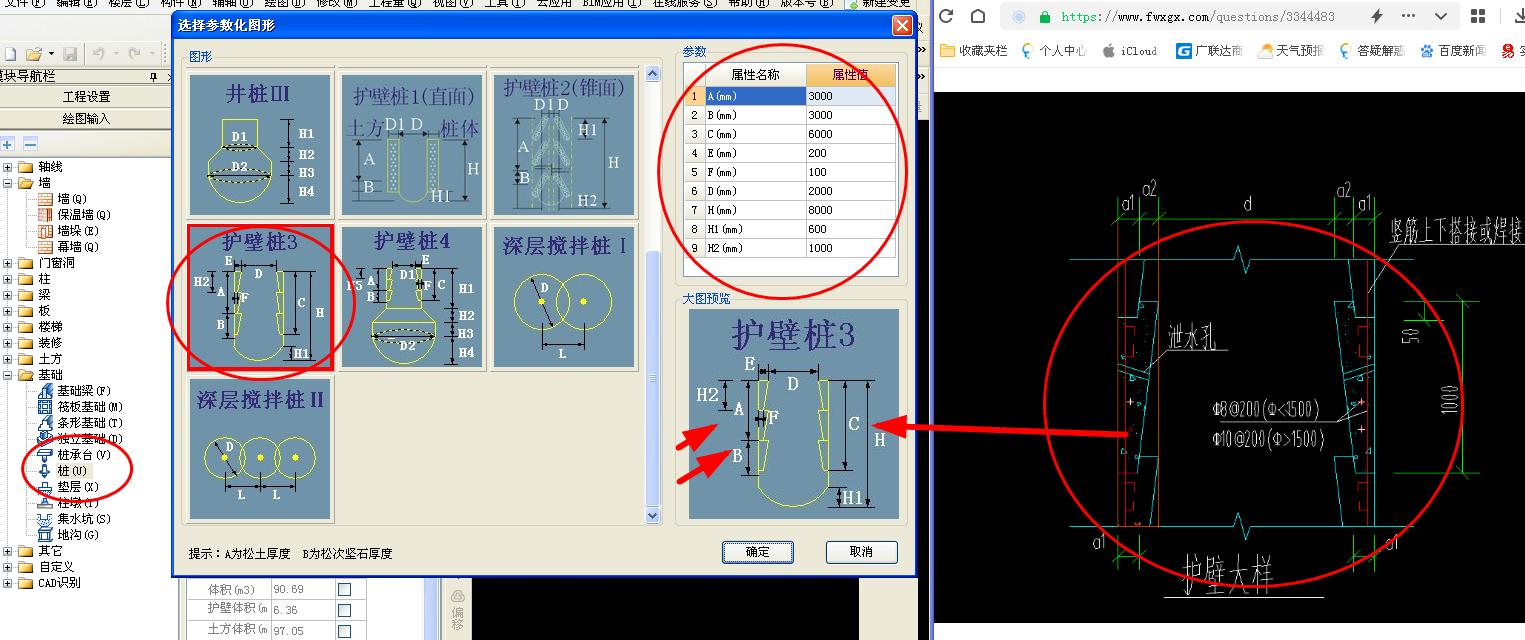Select 桩承台(V) in the tree
This screenshot has height=640, width=1525.
click(83, 455)
